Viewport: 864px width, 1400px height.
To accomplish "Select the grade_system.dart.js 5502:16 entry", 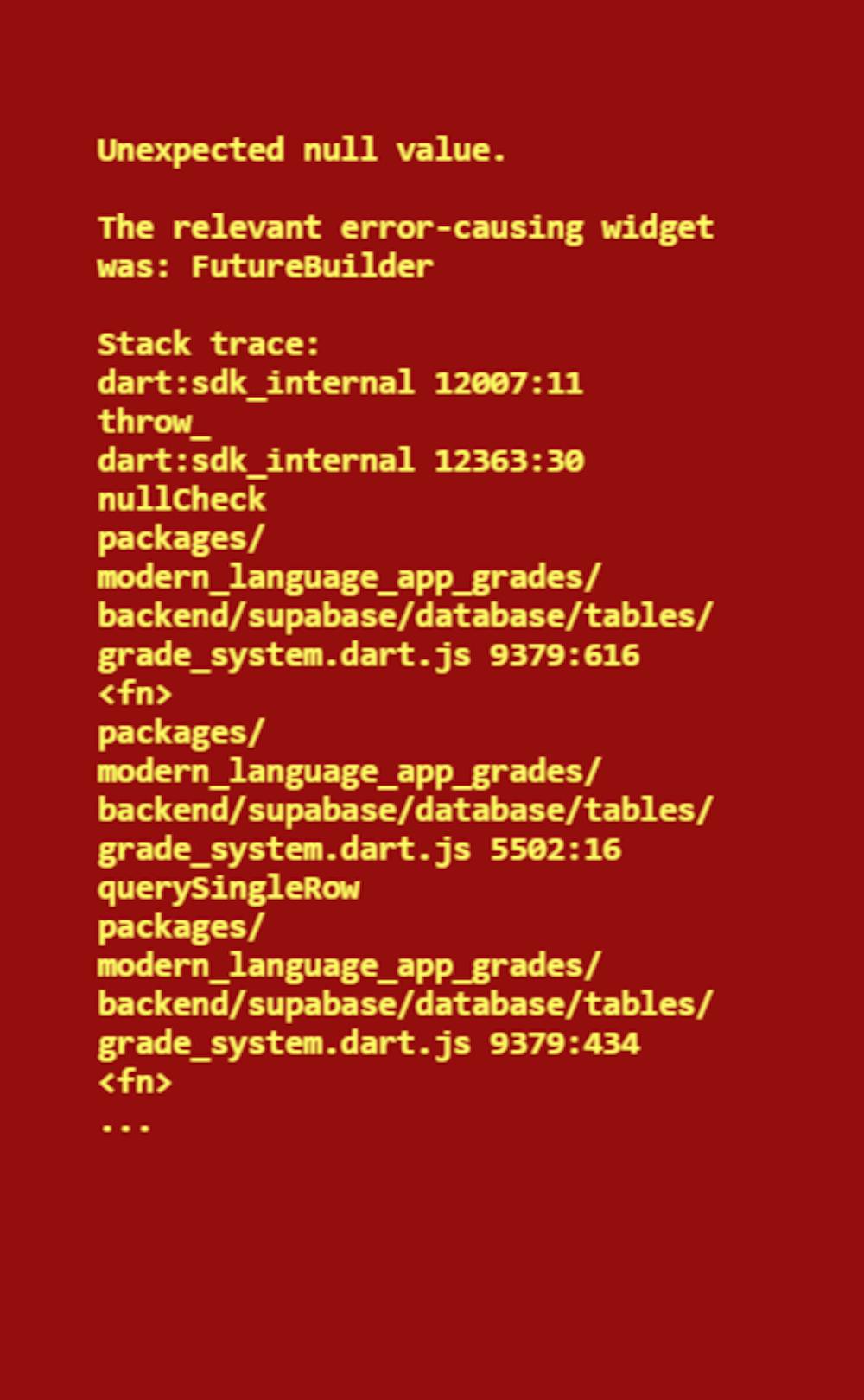I will [359, 850].
